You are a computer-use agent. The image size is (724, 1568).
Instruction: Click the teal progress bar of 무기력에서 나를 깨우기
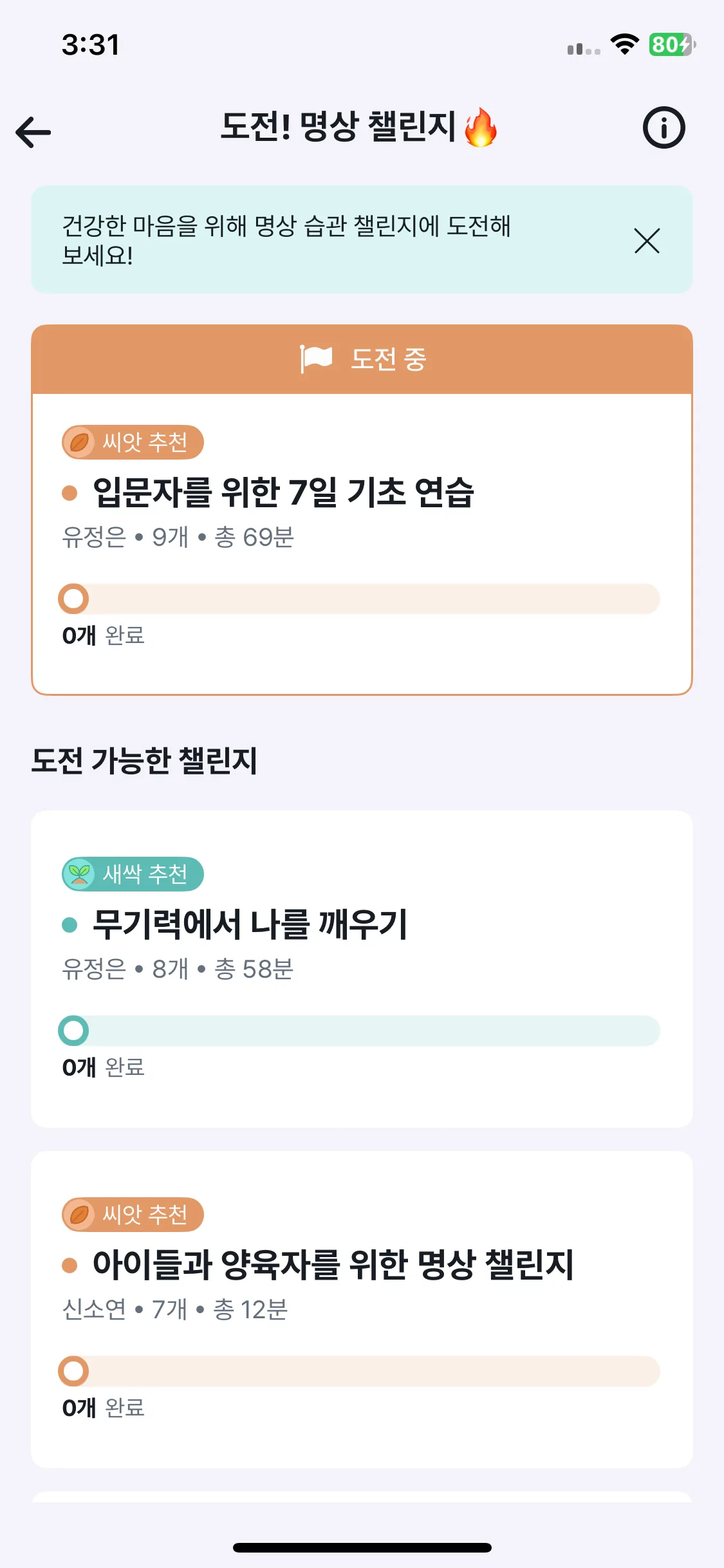tap(359, 1031)
